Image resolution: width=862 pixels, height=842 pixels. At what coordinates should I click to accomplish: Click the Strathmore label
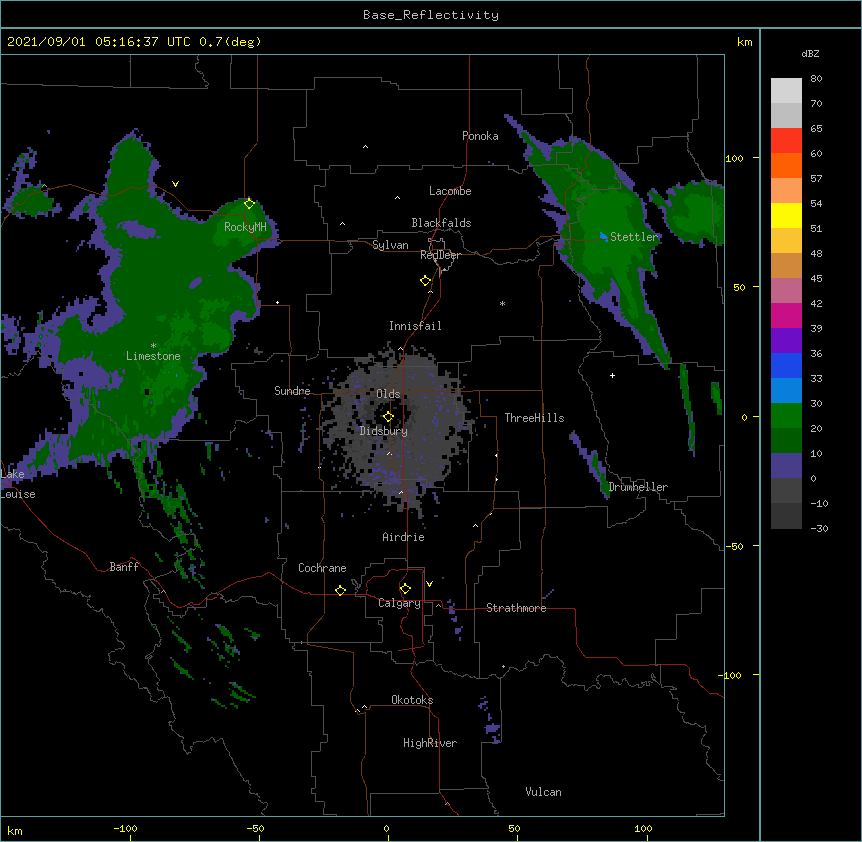(x=516, y=608)
